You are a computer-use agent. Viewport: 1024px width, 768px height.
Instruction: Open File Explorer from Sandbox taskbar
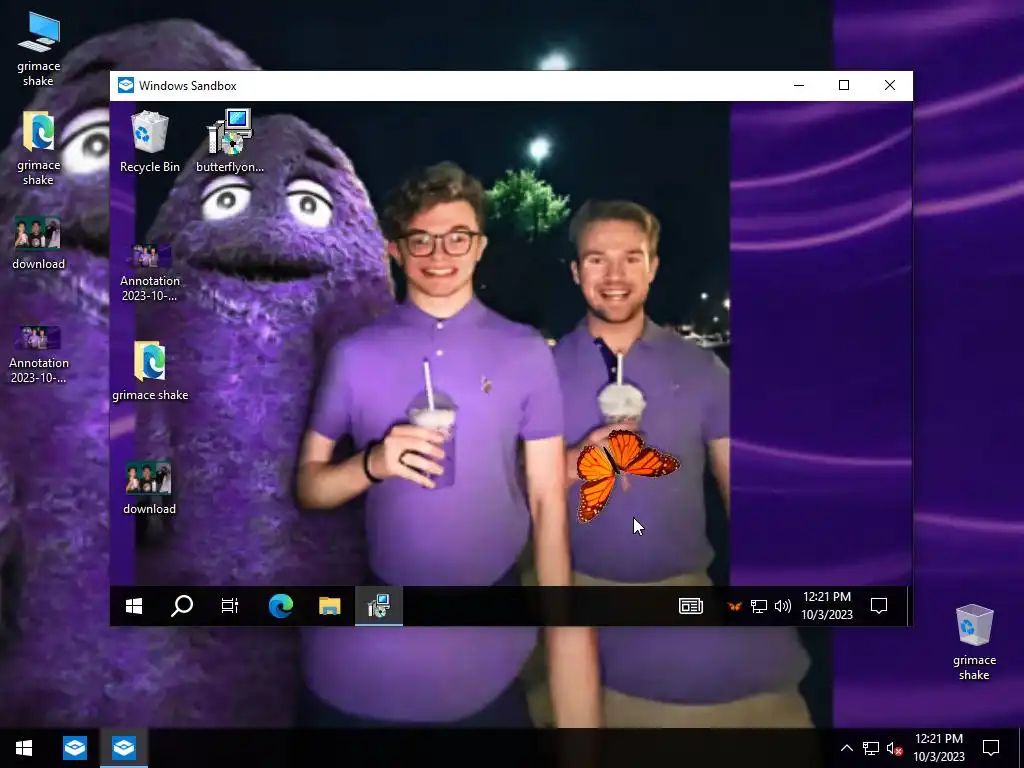(330, 606)
